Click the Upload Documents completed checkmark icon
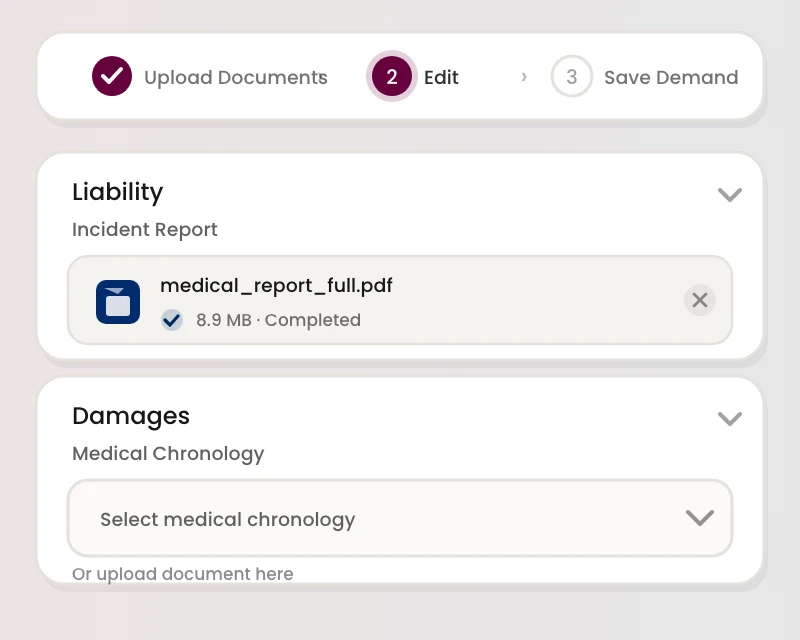The width and height of the screenshot is (800, 640). pos(112,76)
